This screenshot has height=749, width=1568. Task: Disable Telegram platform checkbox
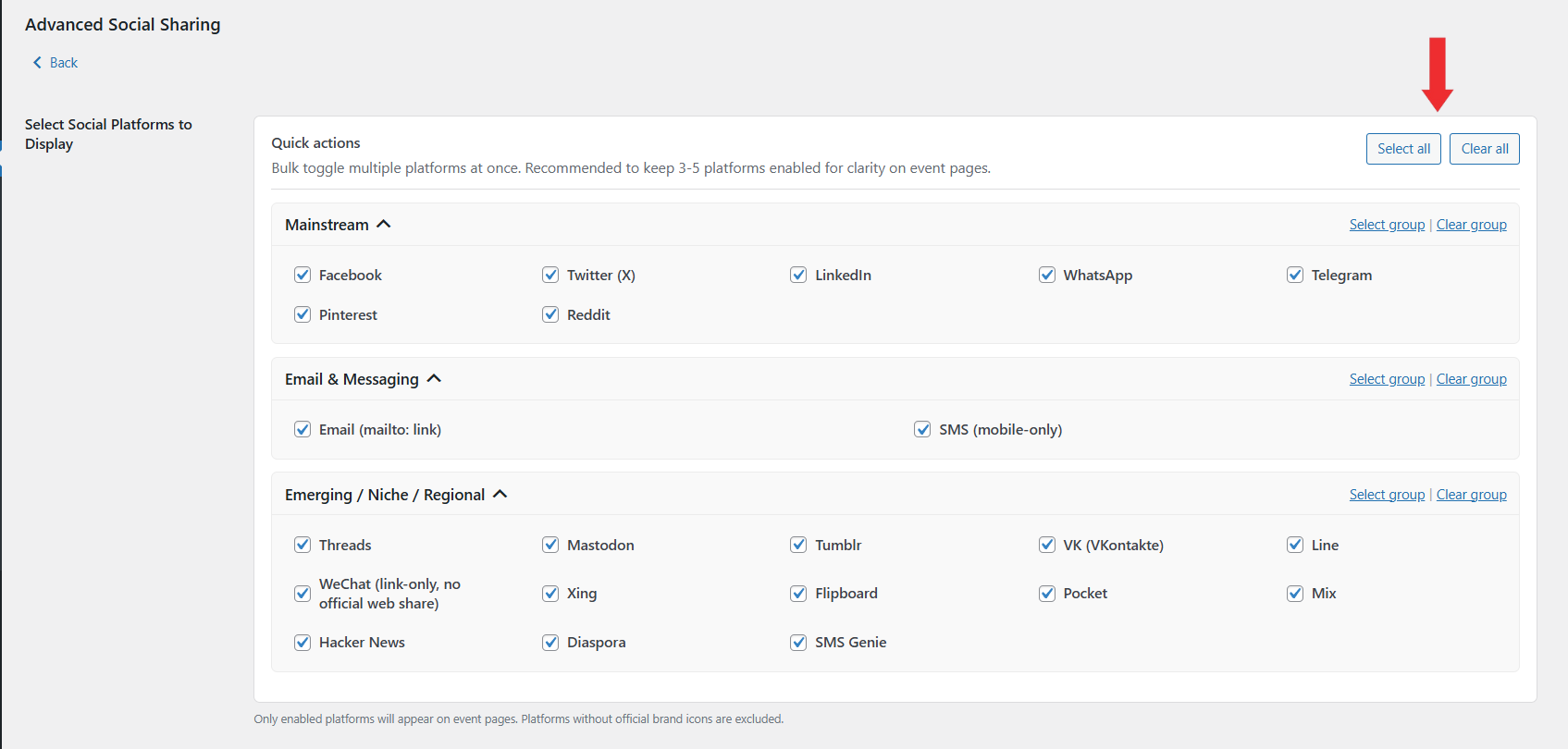click(1295, 275)
